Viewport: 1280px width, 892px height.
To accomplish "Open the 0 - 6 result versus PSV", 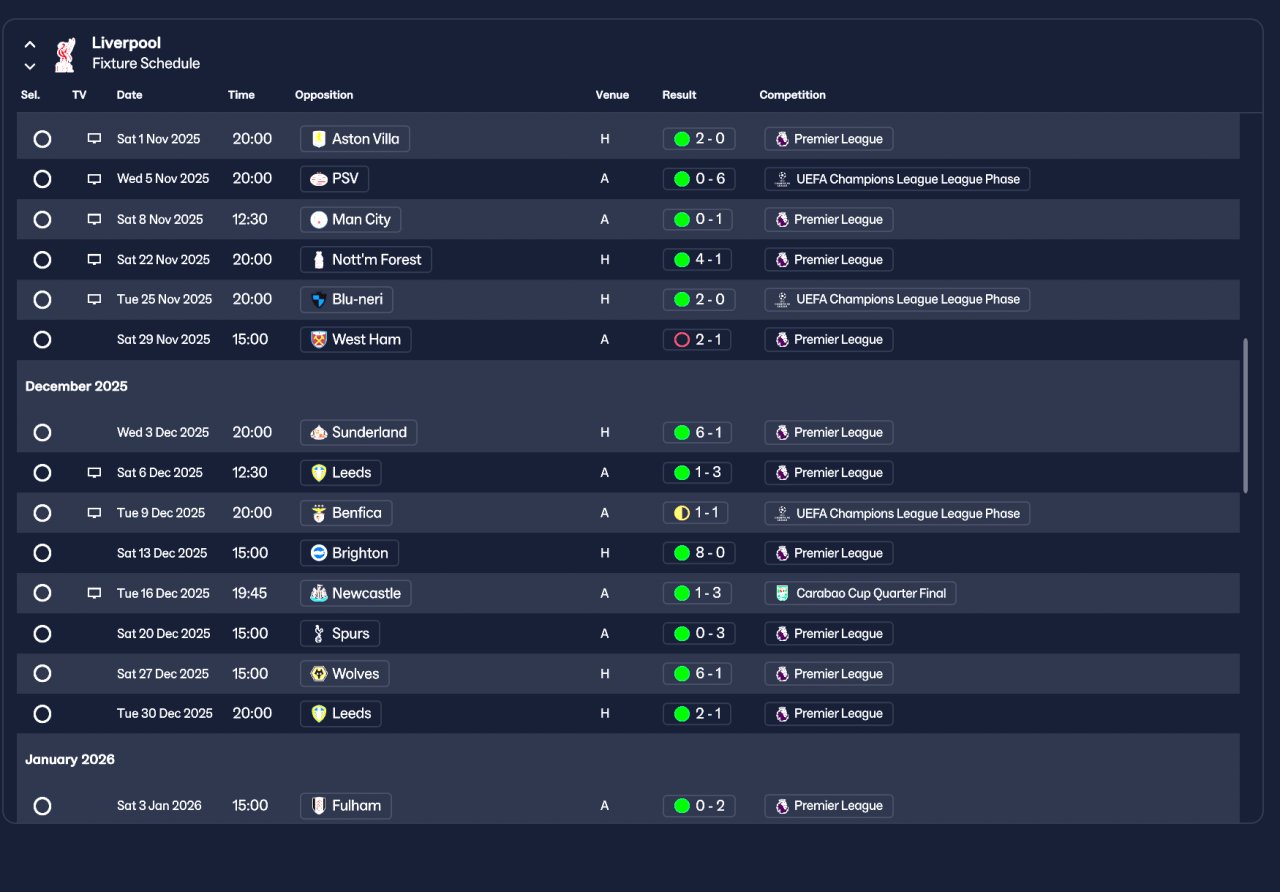I will click(x=699, y=179).
